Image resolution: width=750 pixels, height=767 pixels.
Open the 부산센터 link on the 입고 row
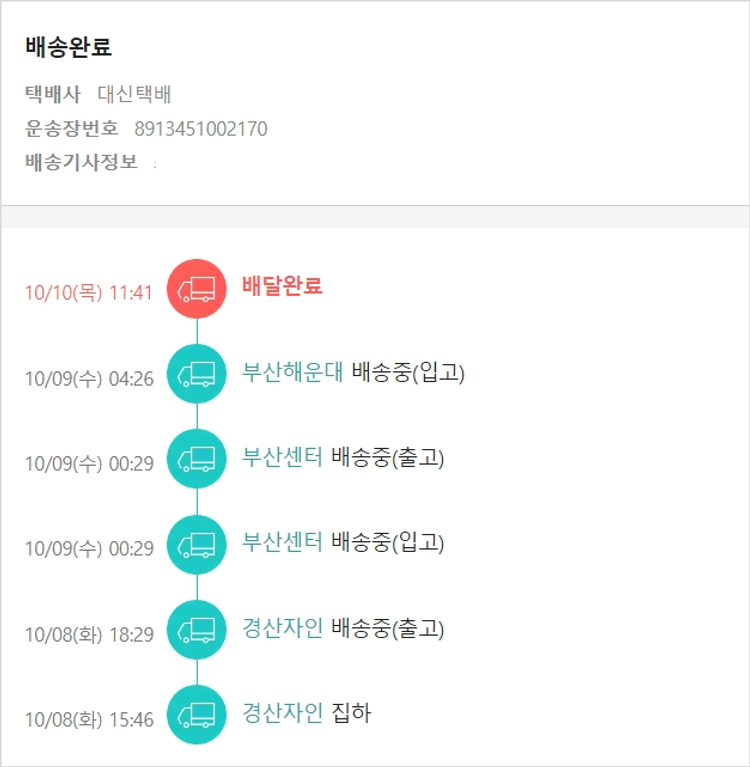[282, 543]
